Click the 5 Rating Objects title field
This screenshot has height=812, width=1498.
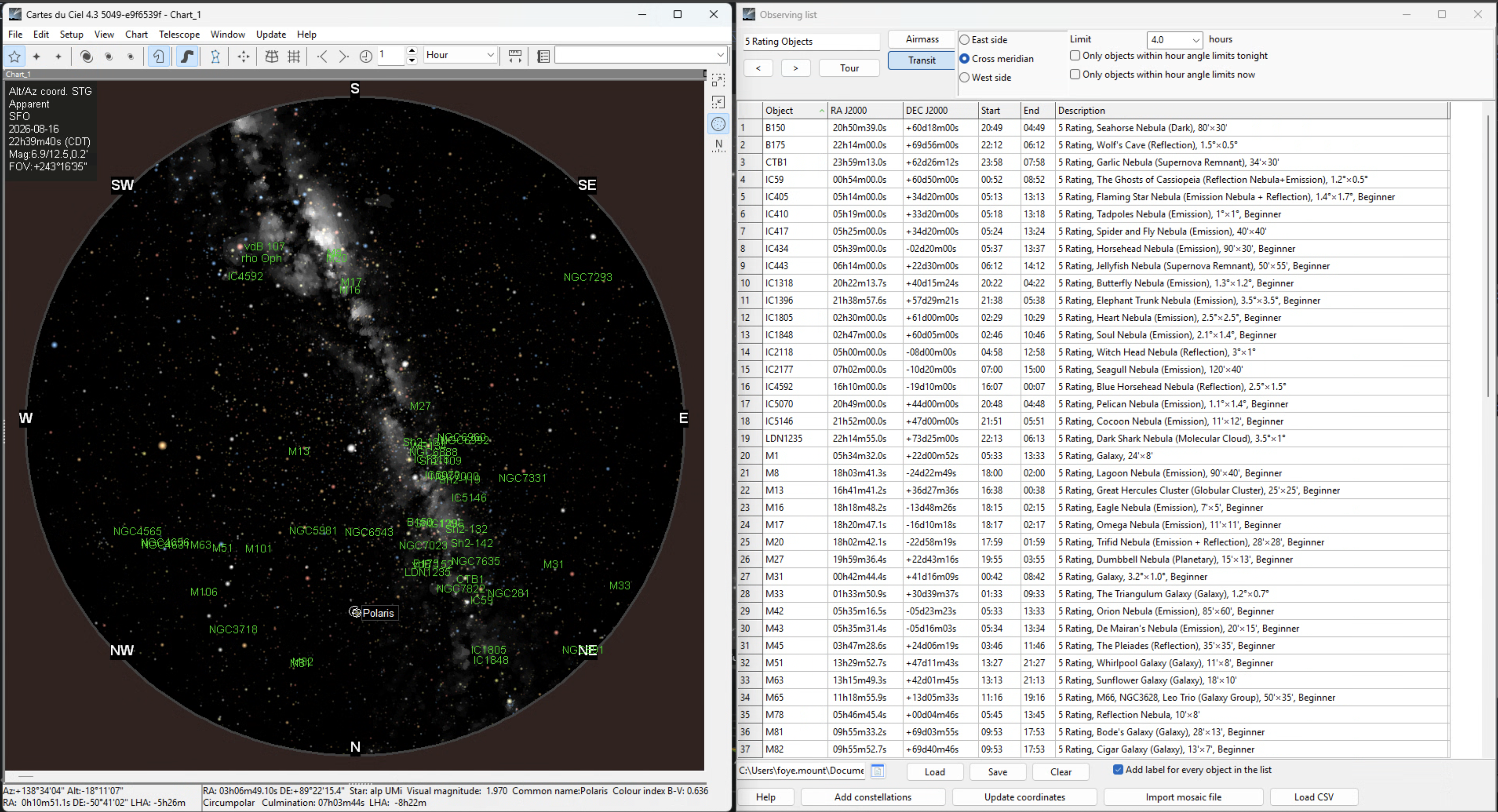point(811,41)
